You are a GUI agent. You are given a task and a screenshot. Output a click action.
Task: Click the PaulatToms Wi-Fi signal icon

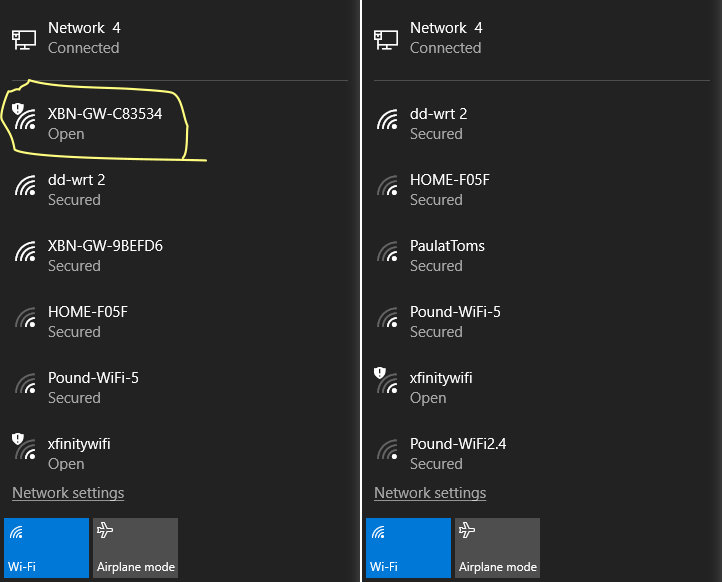[x=387, y=251]
